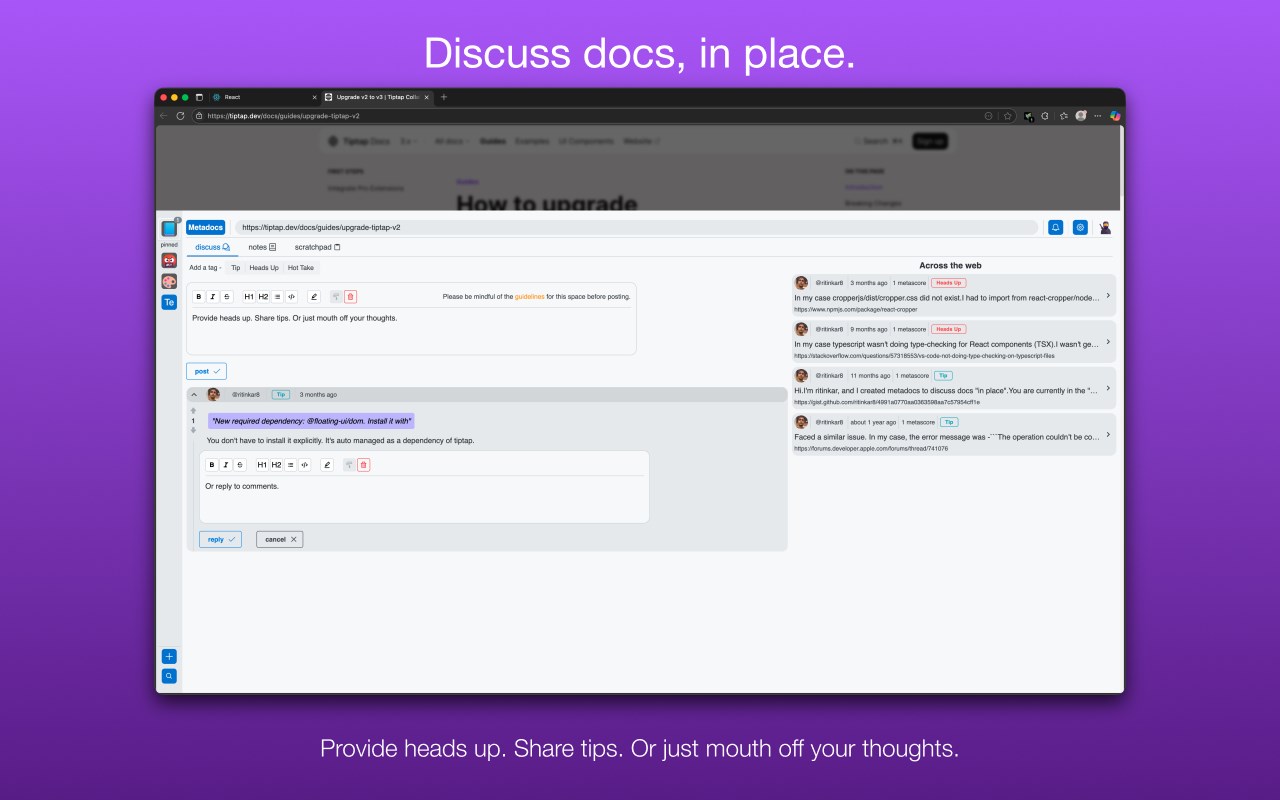Expand the react-cropper comment card chevron
This screenshot has width=1280, height=800.
tap(1108, 296)
